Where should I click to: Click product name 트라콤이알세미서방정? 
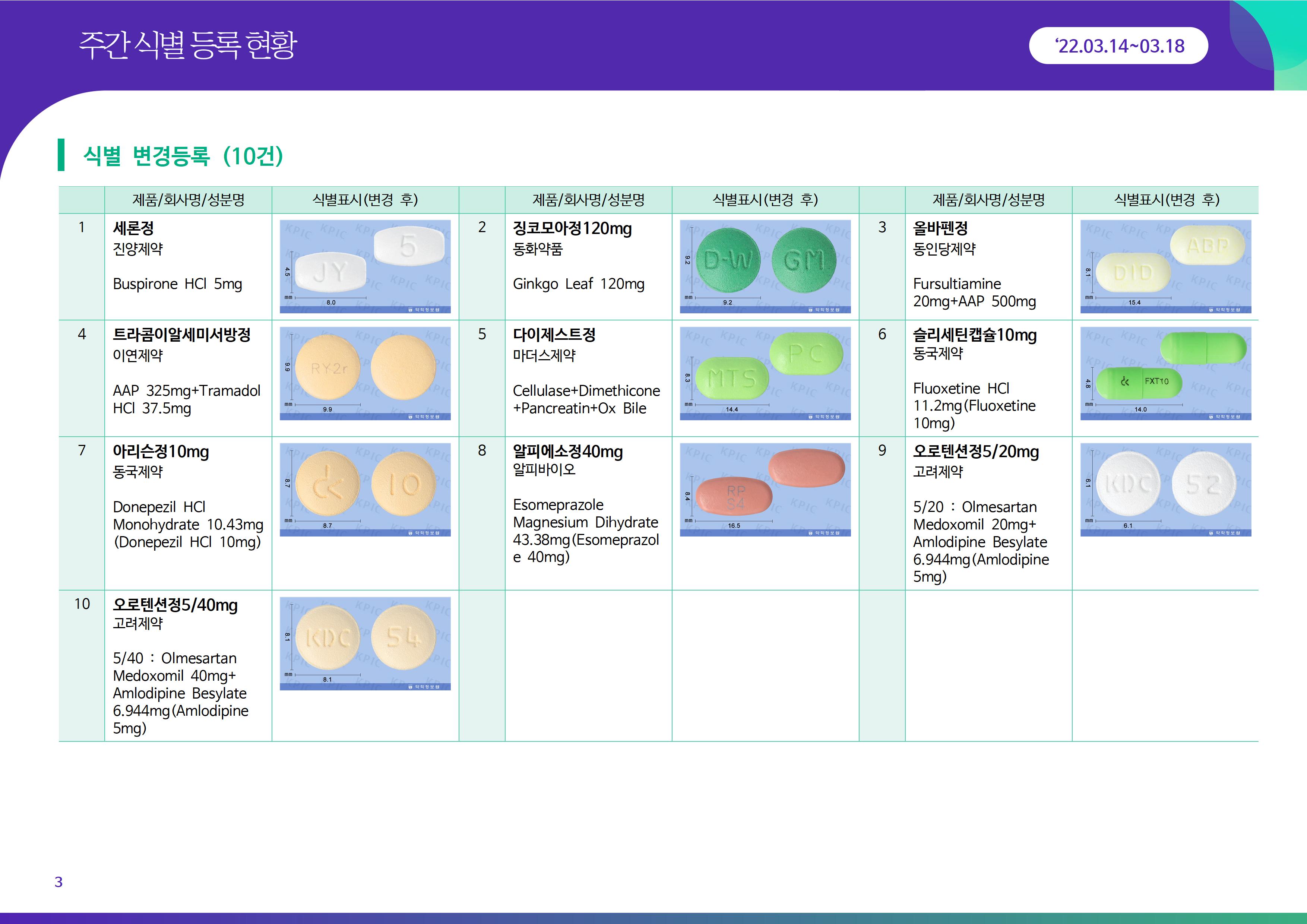pos(181,335)
